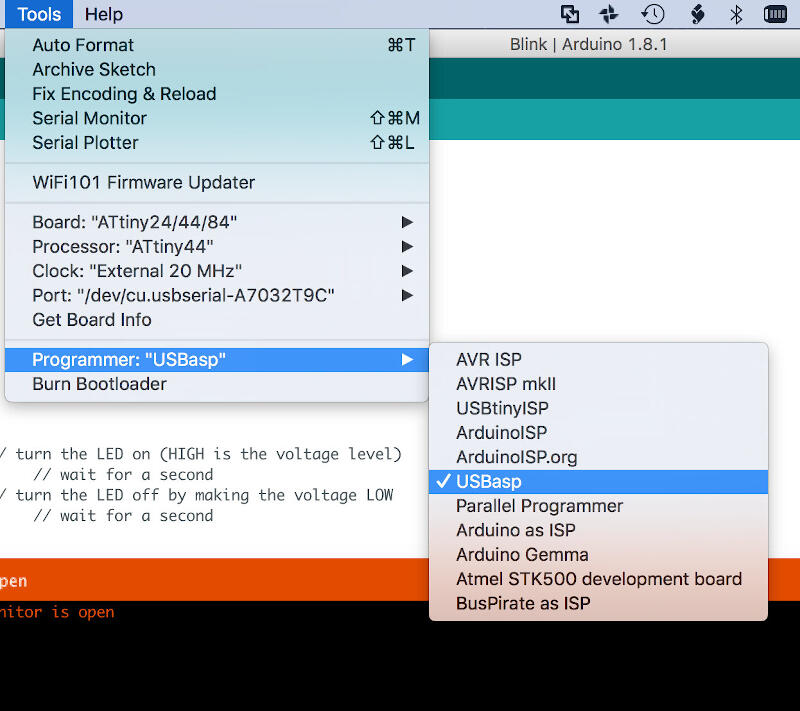800x711 pixels.
Task: Expand Board ATtiny24/44/84 submenu
Action: click(217, 222)
